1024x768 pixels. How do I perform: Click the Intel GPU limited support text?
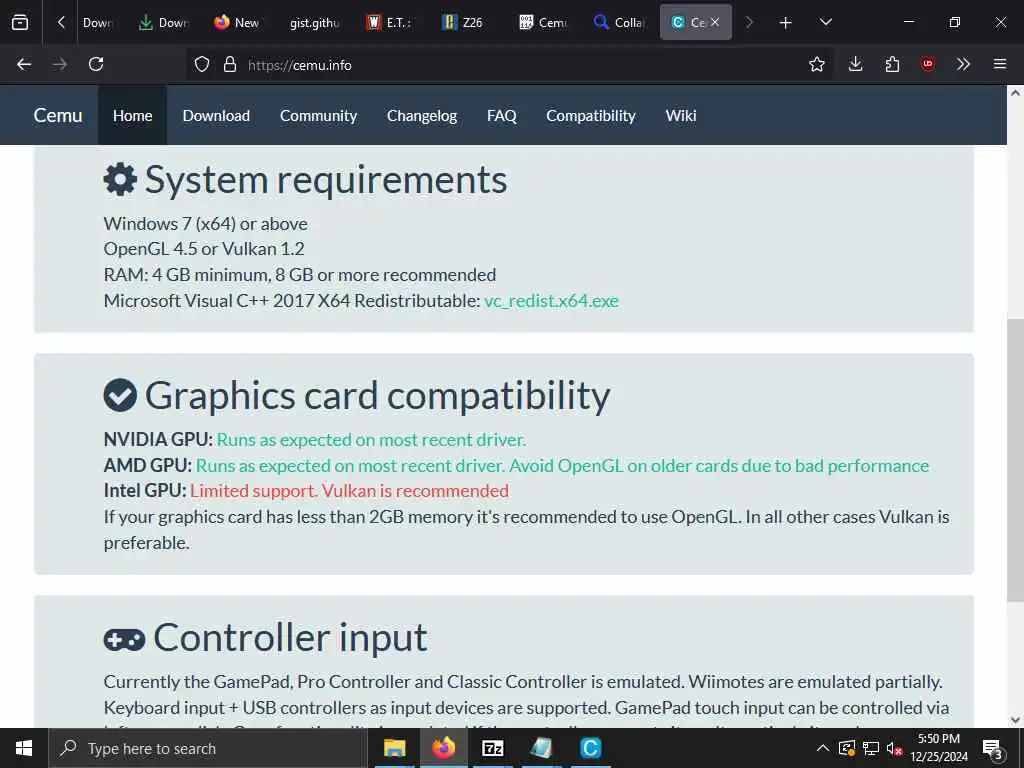click(349, 491)
